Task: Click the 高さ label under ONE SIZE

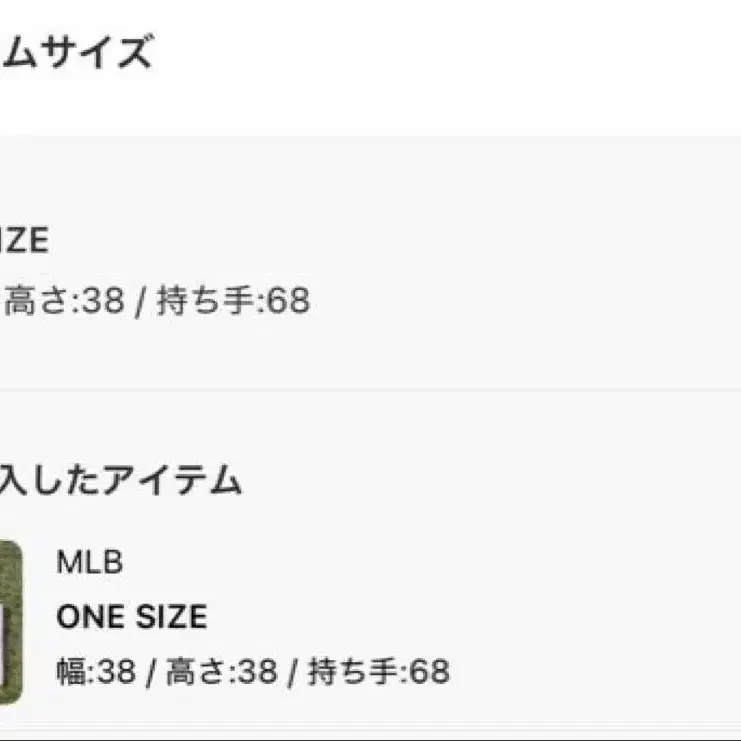Action: point(187,670)
